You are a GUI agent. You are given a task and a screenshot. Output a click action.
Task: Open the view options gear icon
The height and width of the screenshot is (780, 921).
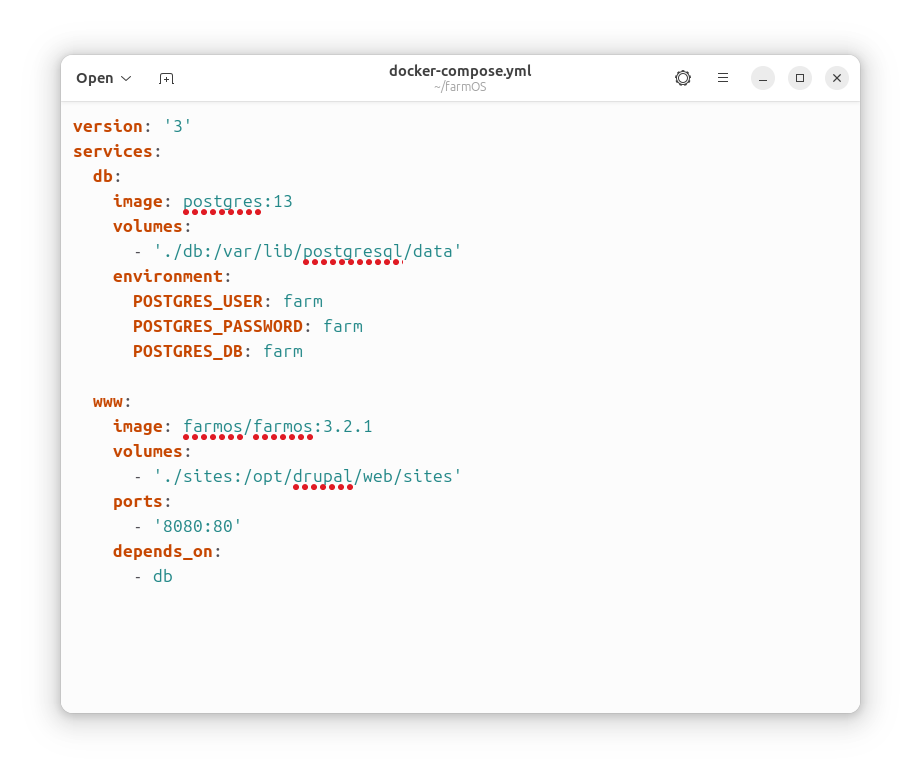pos(683,78)
